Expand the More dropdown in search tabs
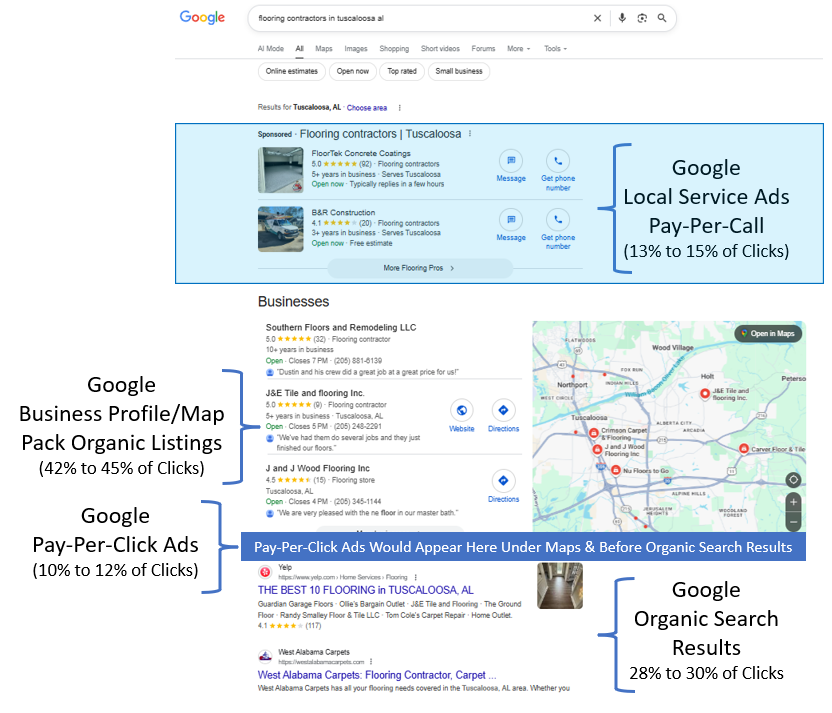832x713 pixels. click(x=517, y=48)
